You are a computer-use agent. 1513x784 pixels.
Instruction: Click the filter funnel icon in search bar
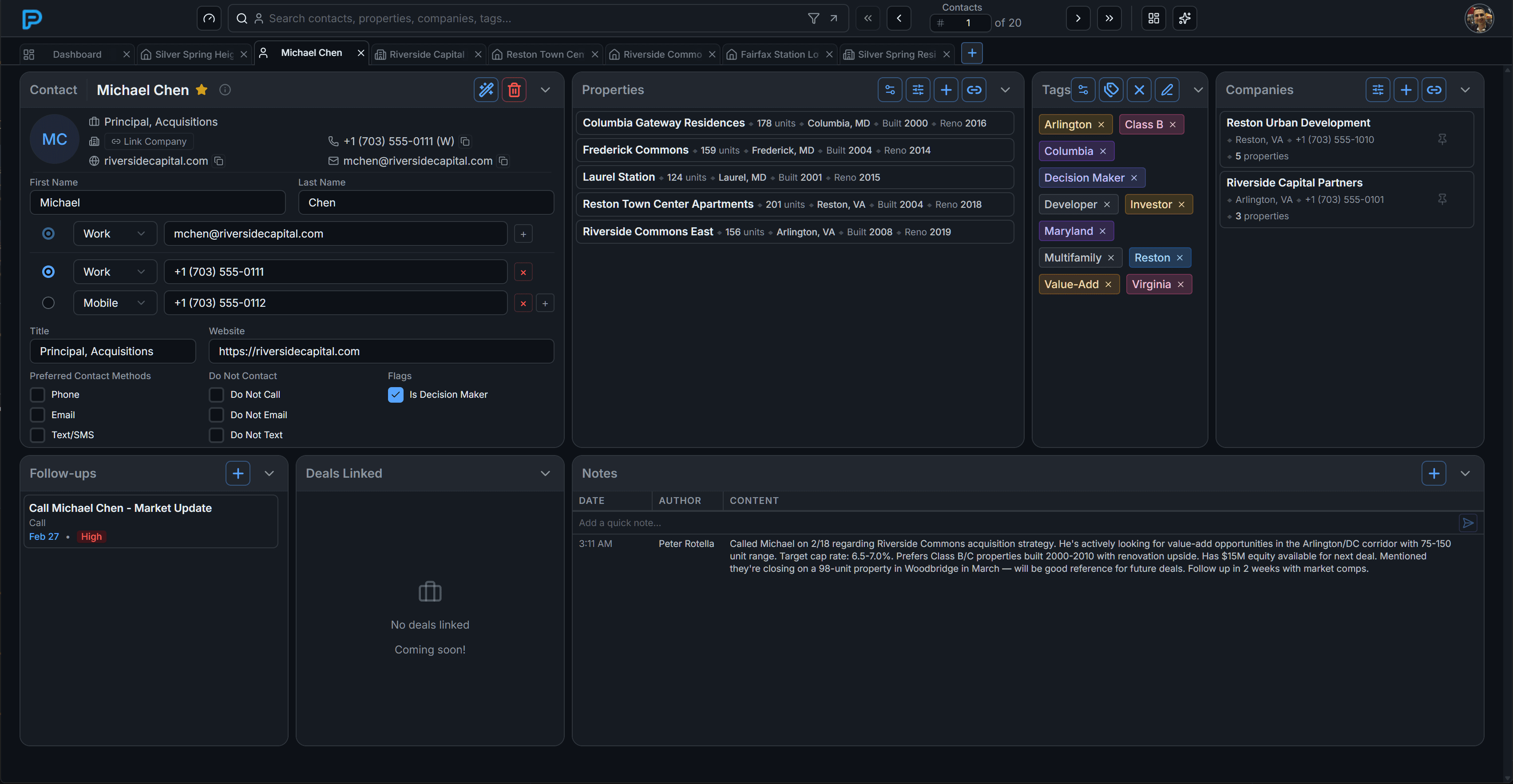pyautogui.click(x=813, y=19)
